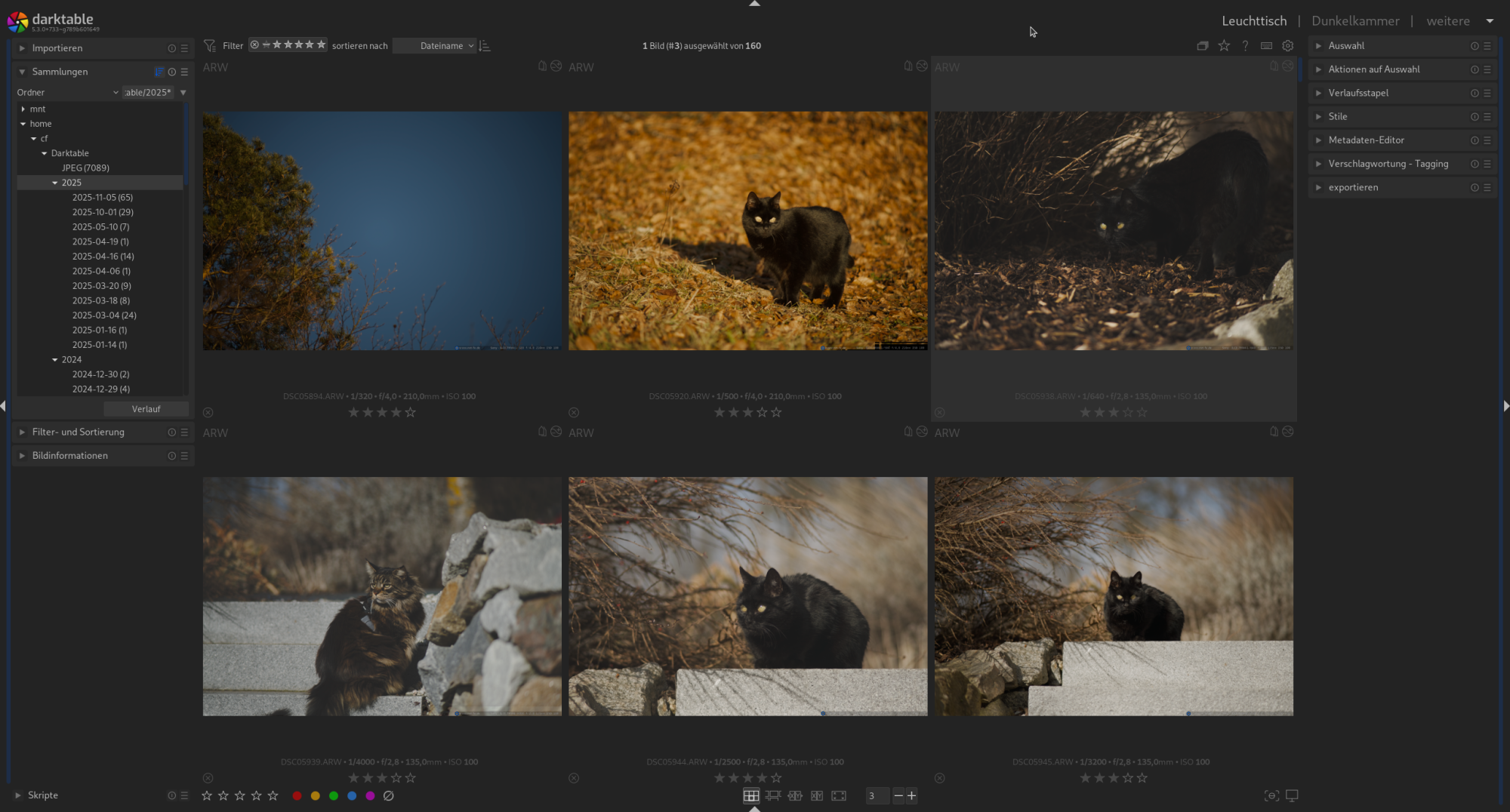
Task: Open the global preferences gear icon
Action: click(x=1288, y=46)
